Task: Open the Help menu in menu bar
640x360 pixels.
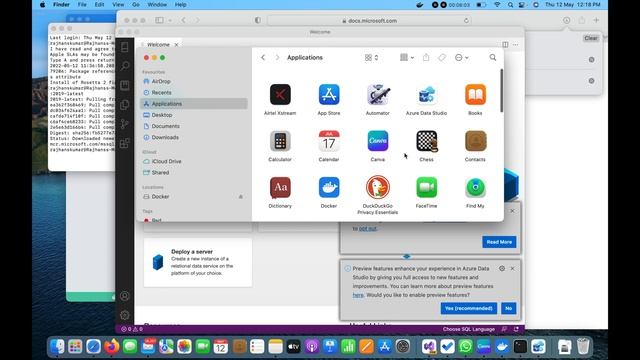Action: (x=180, y=5)
